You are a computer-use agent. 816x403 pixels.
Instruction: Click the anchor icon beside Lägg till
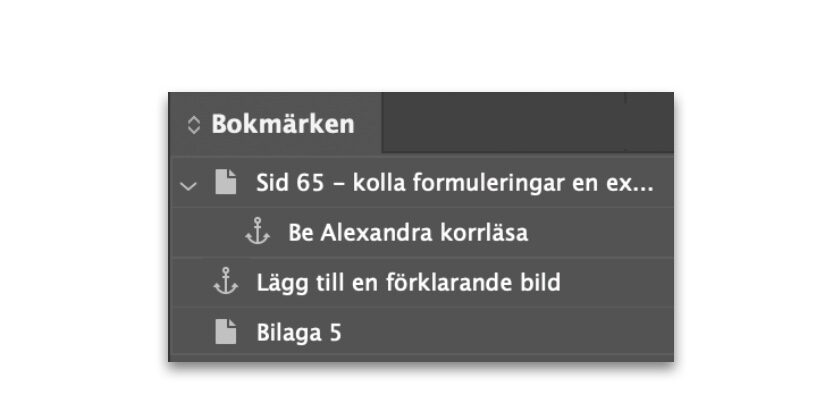click(x=226, y=281)
